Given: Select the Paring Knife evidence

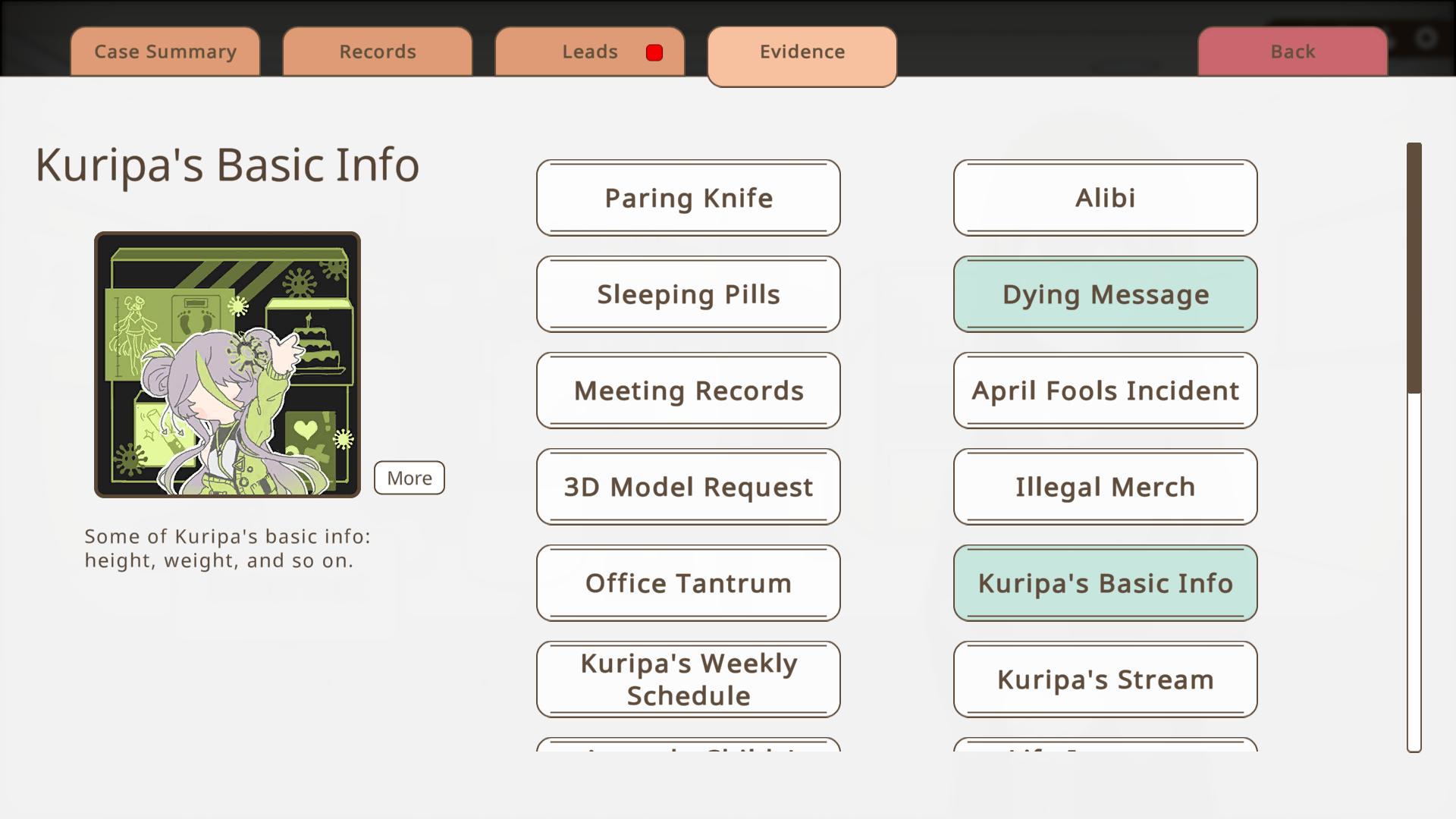Looking at the screenshot, I should (688, 198).
